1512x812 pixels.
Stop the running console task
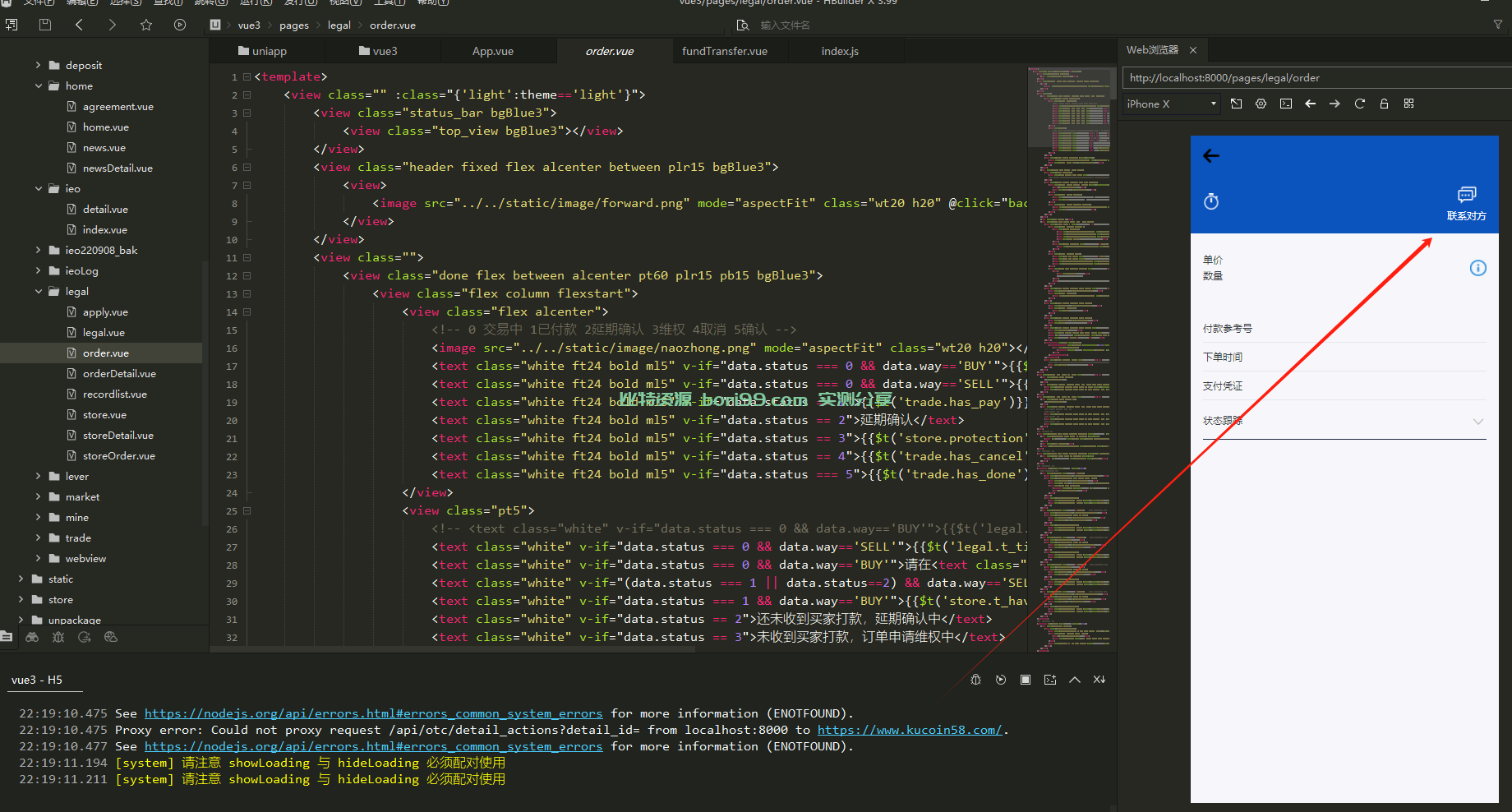coord(1026,680)
